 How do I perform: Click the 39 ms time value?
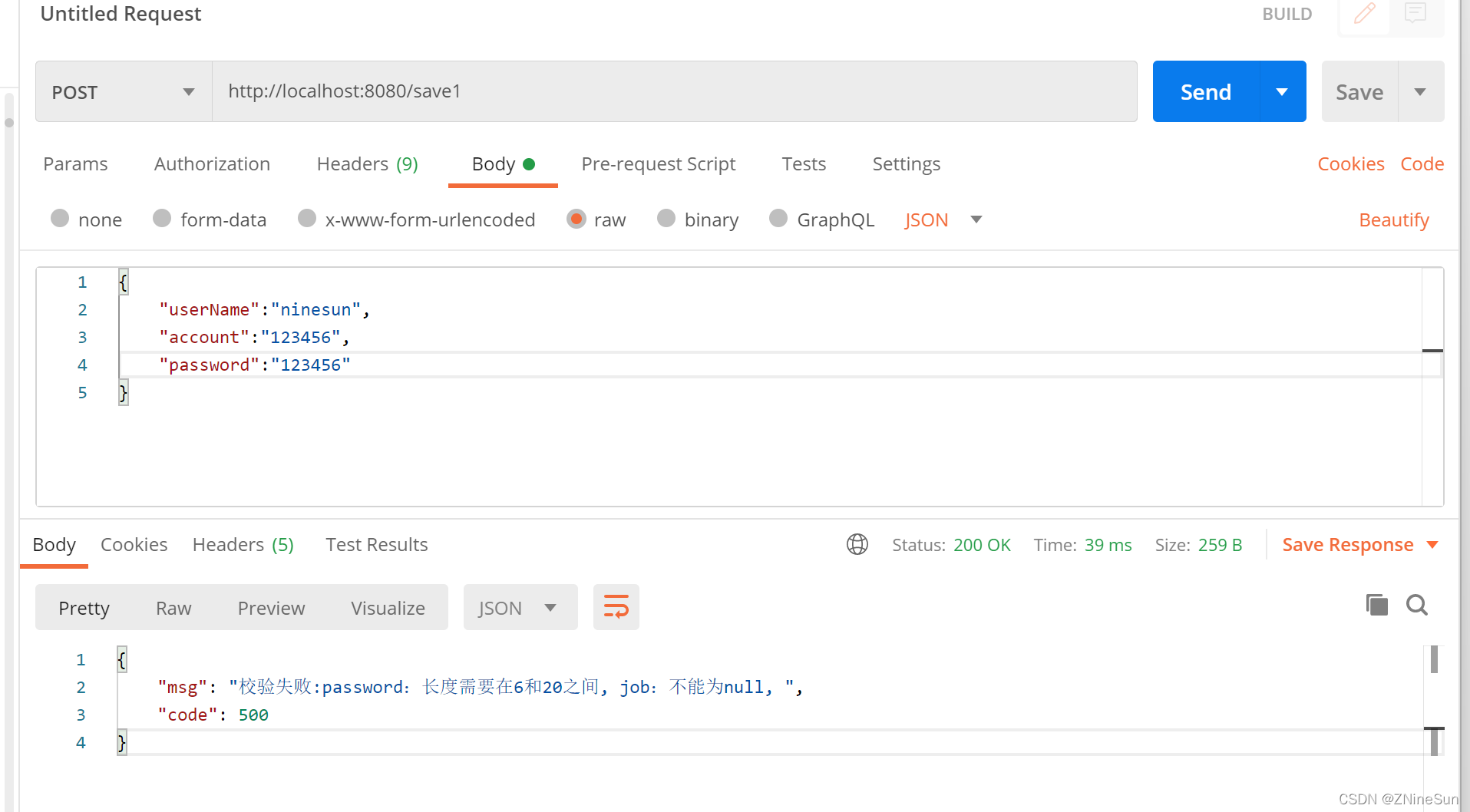pyautogui.click(x=1108, y=545)
